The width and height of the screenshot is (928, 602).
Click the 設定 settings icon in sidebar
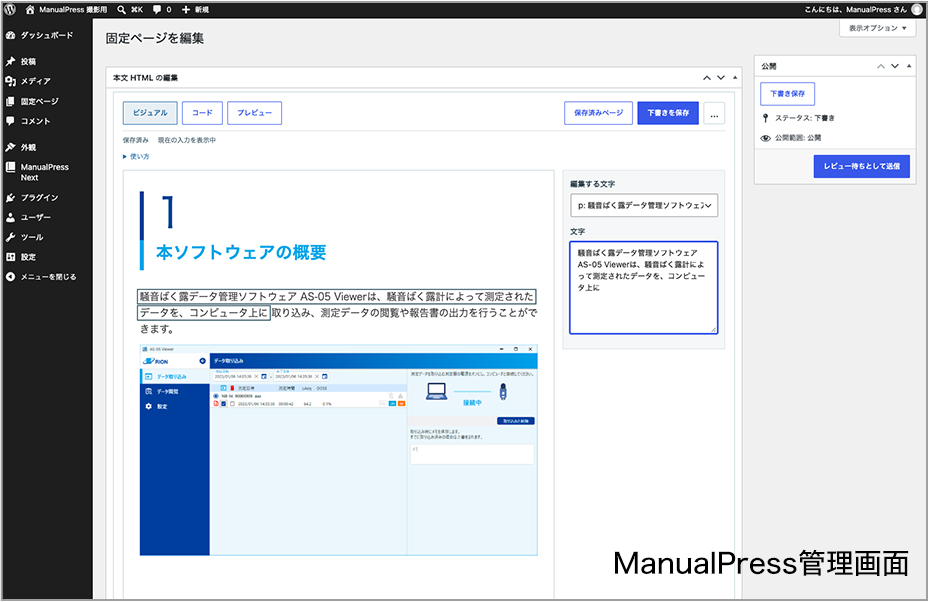tap(11, 257)
